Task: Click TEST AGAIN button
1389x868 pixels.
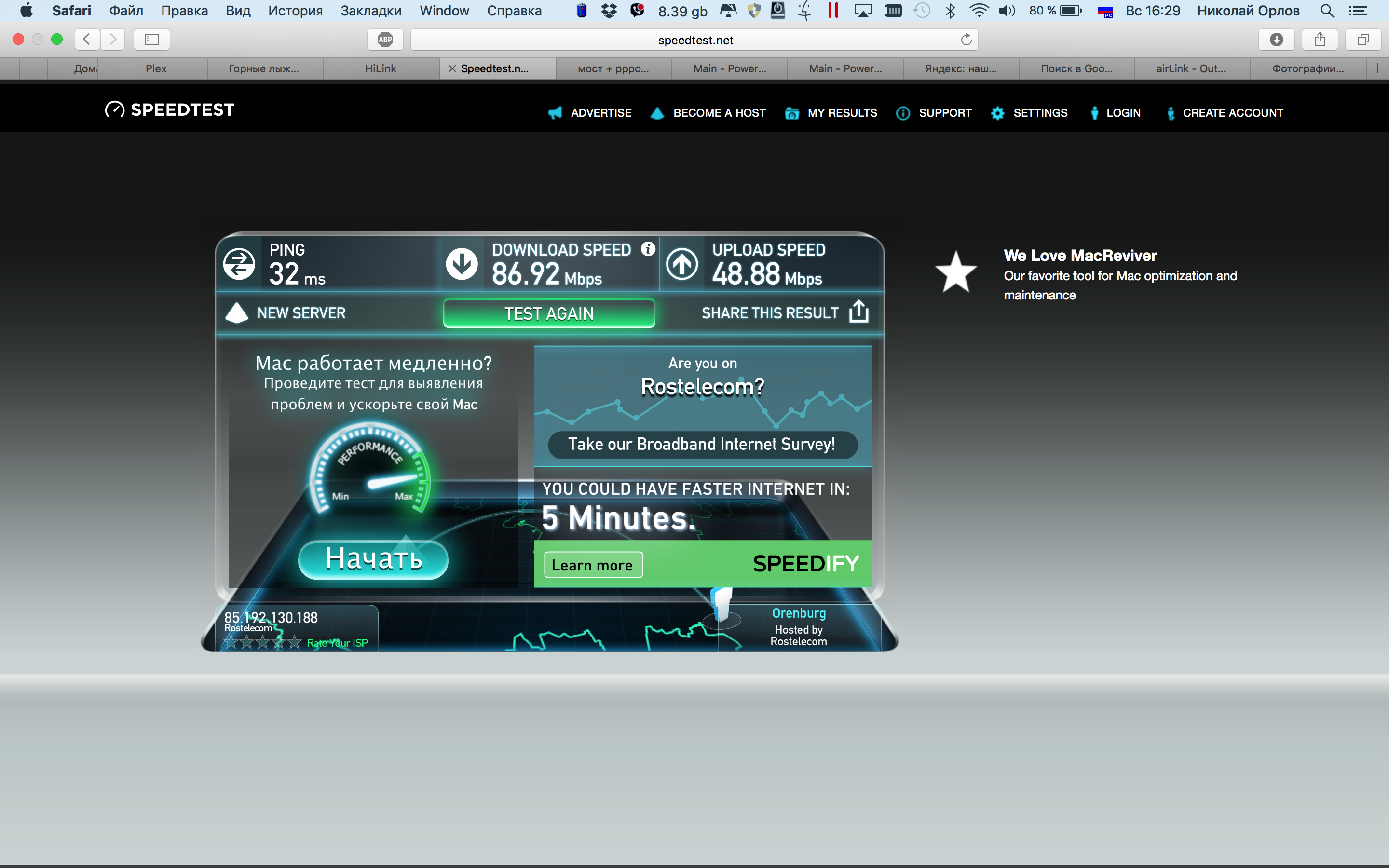Action: click(x=549, y=313)
